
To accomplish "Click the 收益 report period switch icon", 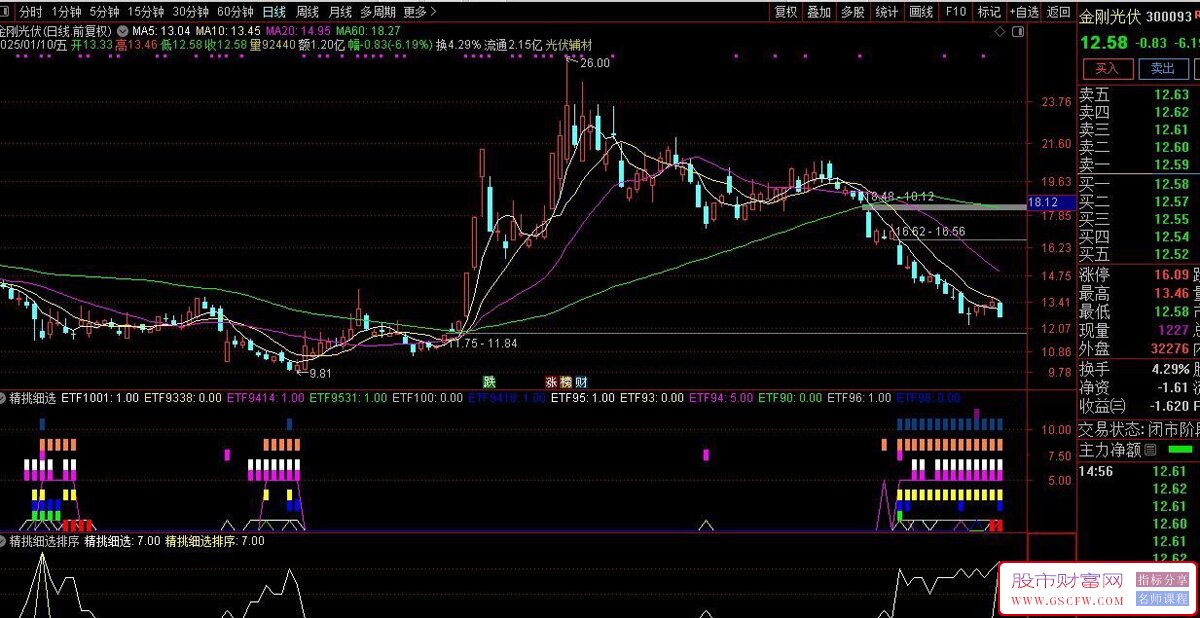I will click(x=1117, y=406).
